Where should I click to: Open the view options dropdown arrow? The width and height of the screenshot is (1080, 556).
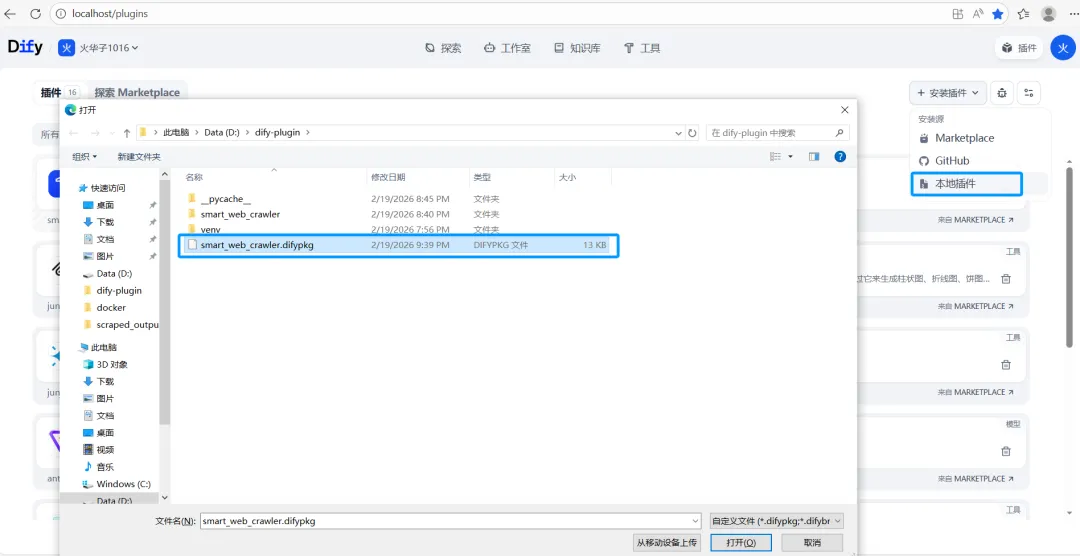[x=791, y=157]
